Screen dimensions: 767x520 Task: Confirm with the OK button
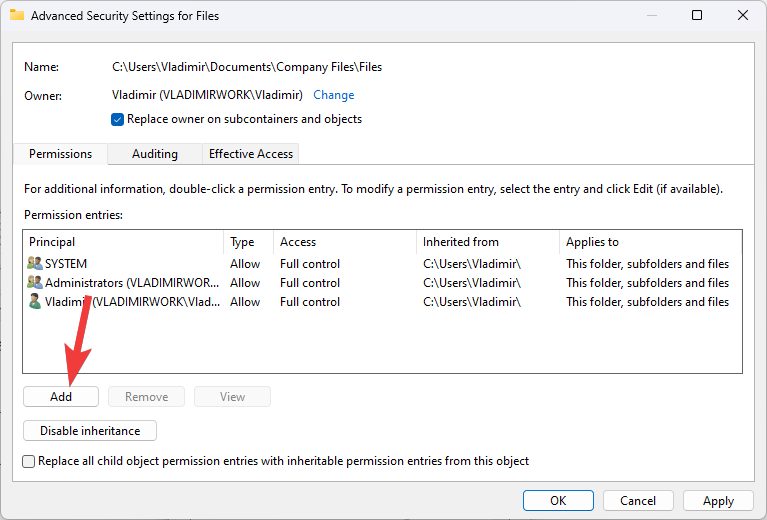(x=558, y=500)
